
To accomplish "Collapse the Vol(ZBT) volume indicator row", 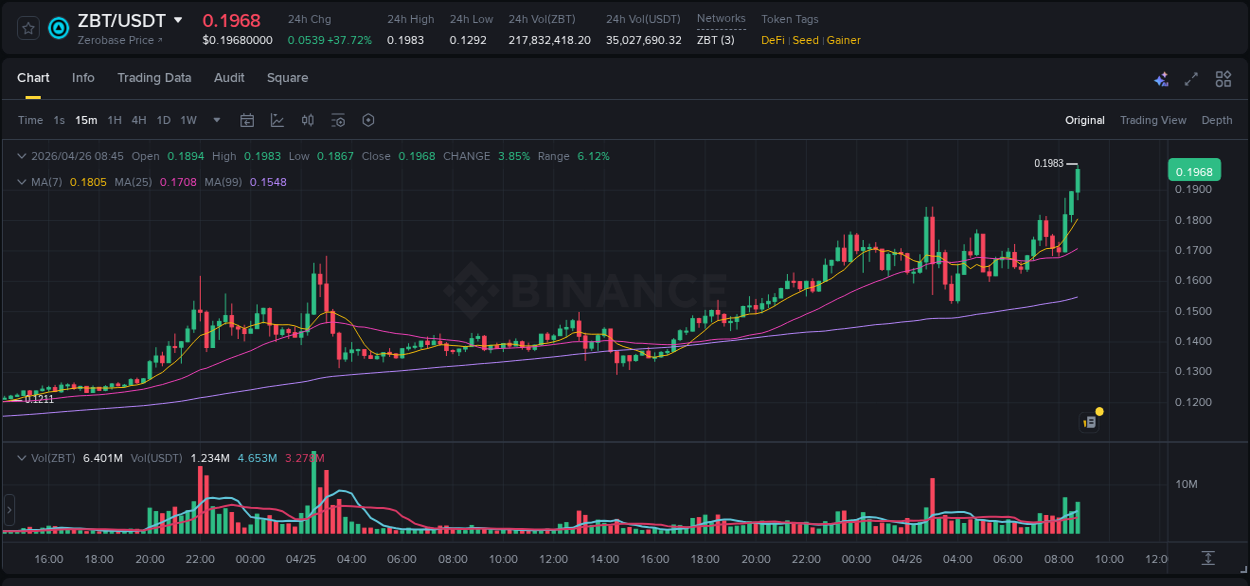I will (21, 458).
